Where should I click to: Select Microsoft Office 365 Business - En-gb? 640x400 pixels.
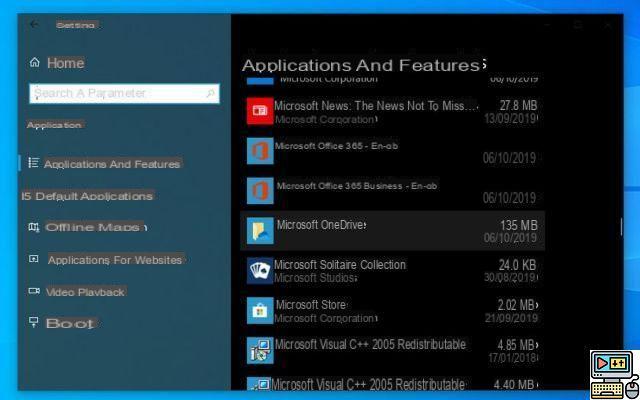pos(392,191)
